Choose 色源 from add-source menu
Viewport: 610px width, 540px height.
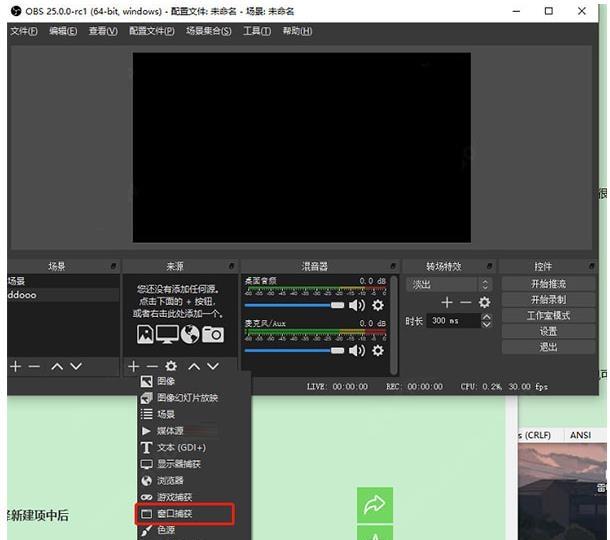194,530
